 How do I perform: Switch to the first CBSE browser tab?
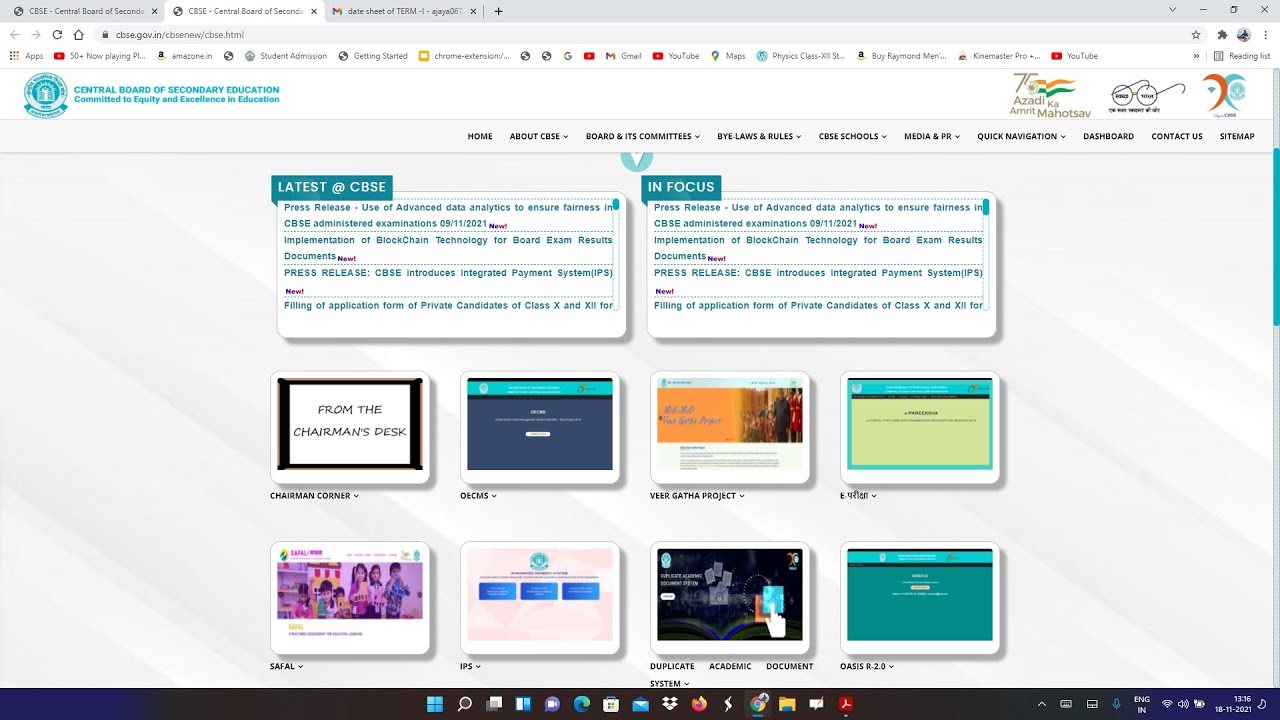(80, 11)
